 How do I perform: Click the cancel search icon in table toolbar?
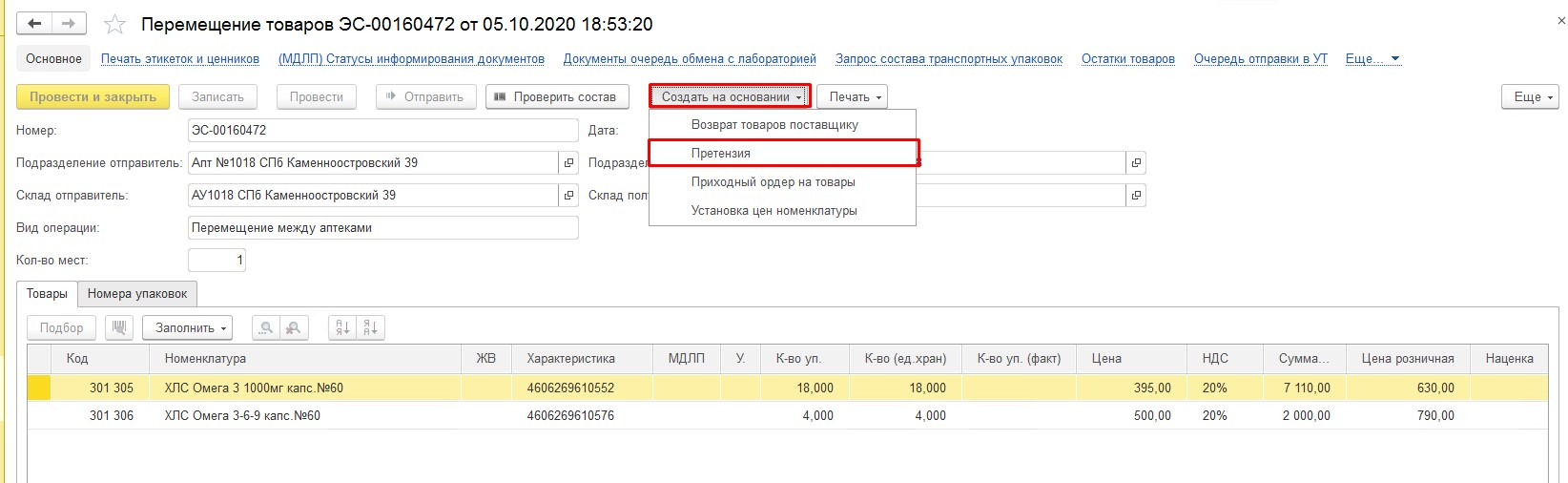coord(292,327)
